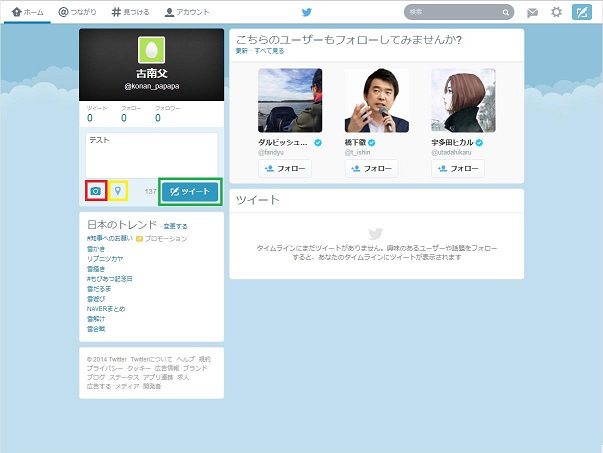Image resolution: width=603 pixels, height=453 pixels.
Task: Click the プライバシー footer link
Action: point(105,368)
